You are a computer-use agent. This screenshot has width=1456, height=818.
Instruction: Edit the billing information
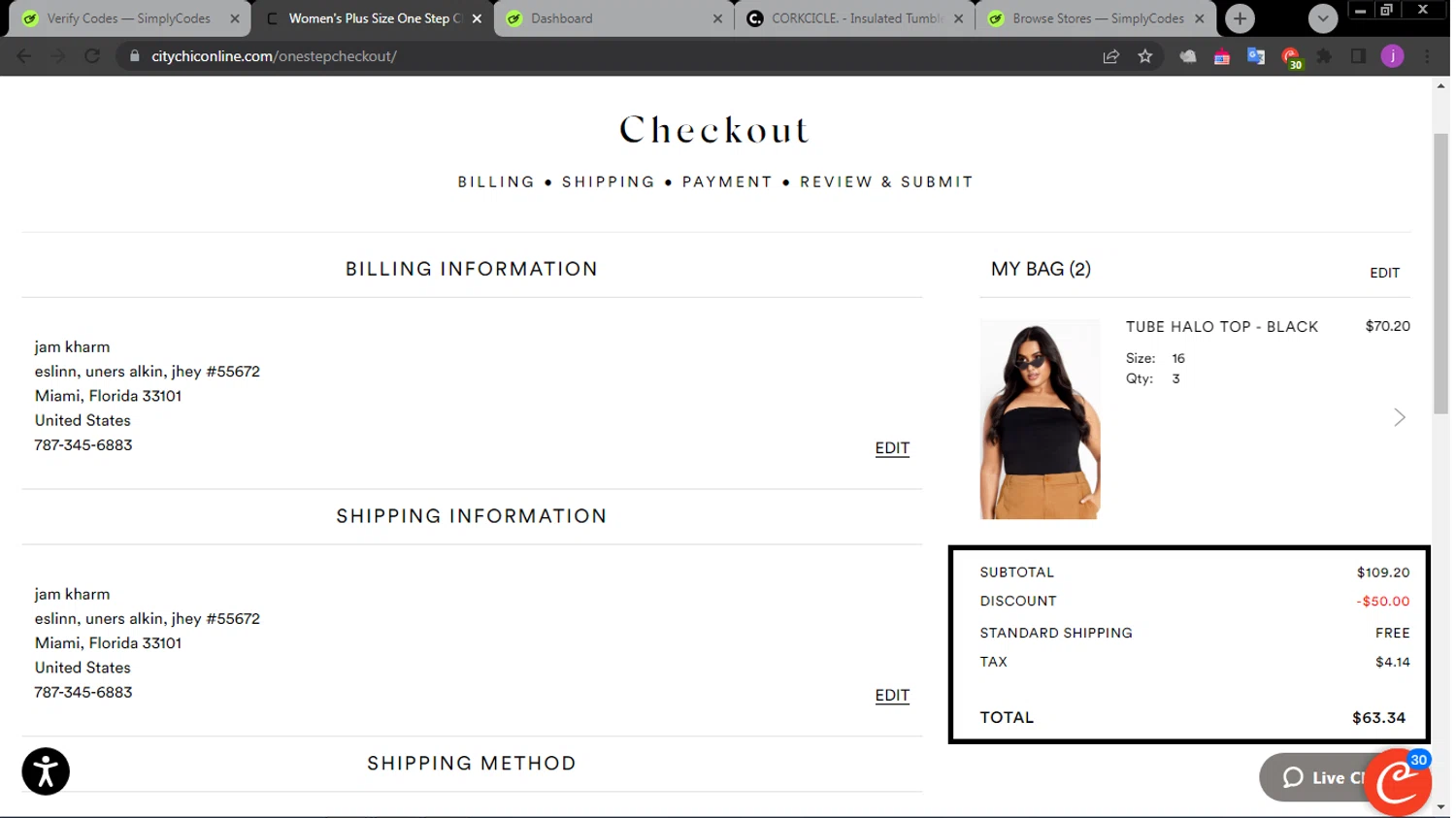tap(892, 448)
